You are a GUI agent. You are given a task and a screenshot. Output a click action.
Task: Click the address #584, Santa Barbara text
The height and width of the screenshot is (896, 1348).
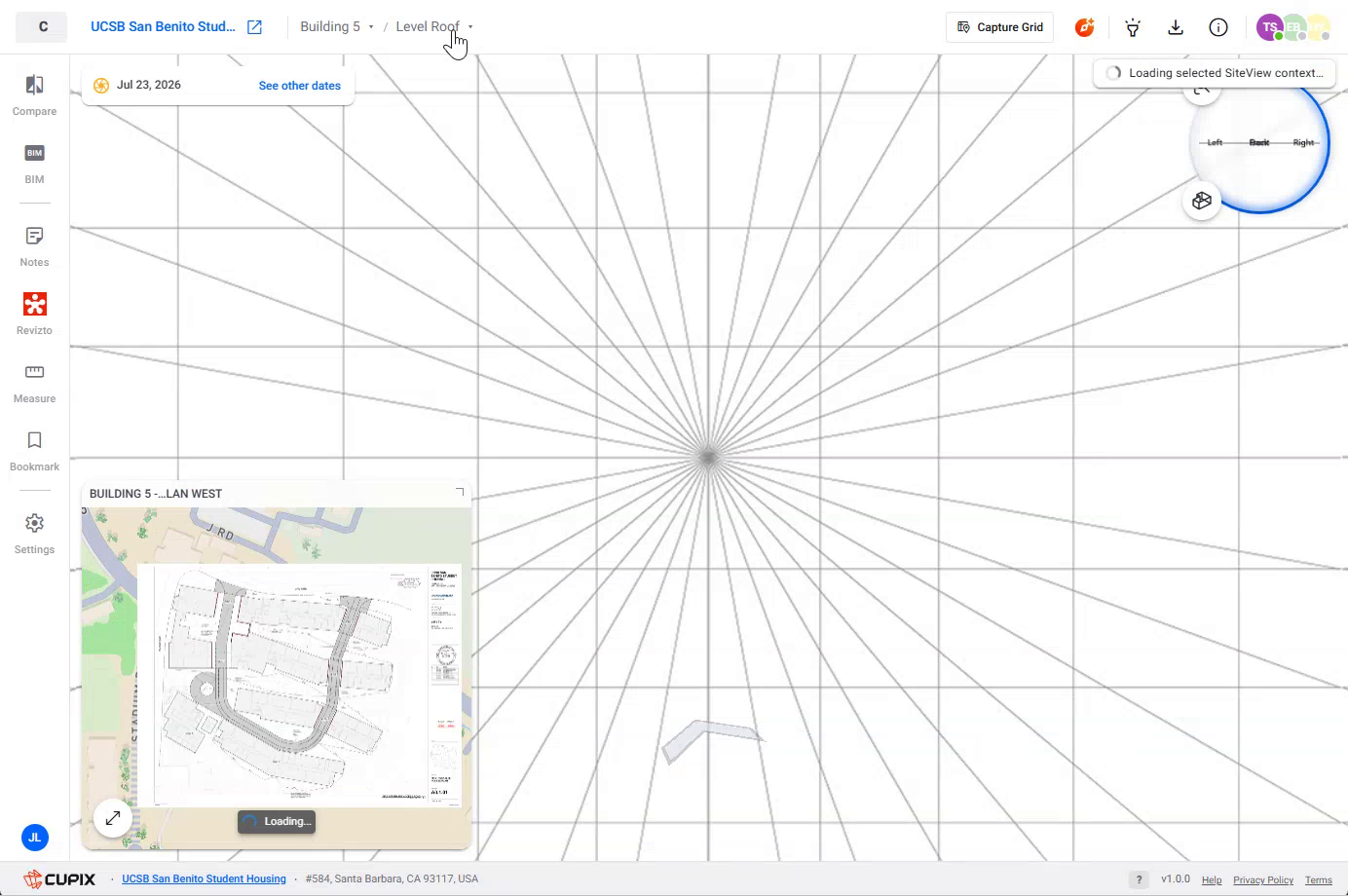click(x=392, y=878)
